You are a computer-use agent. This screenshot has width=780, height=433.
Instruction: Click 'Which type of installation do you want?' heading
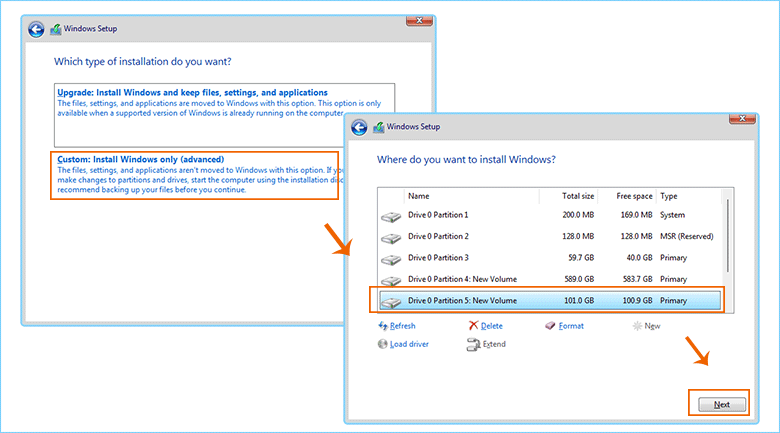143,62
